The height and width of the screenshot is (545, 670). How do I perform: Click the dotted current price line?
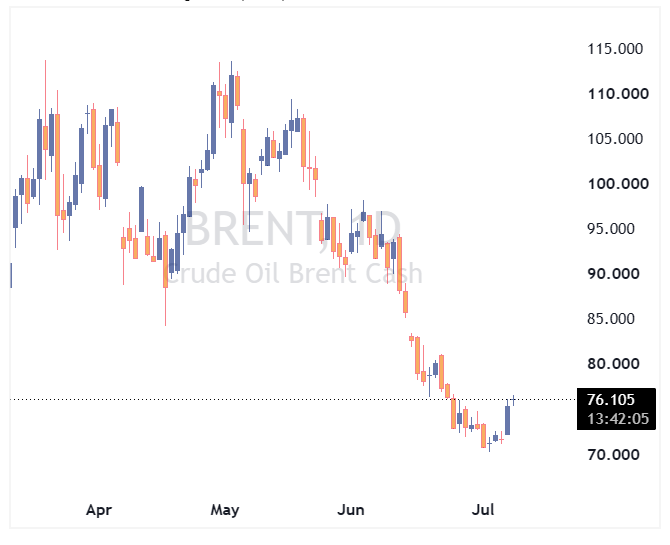pos(293,400)
